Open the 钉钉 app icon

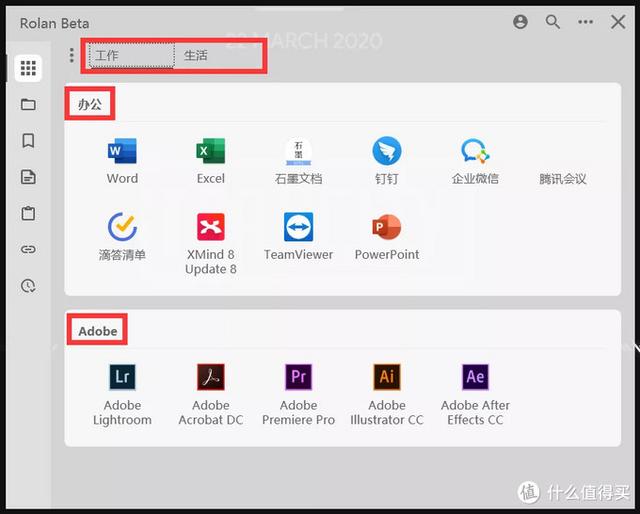point(387,161)
